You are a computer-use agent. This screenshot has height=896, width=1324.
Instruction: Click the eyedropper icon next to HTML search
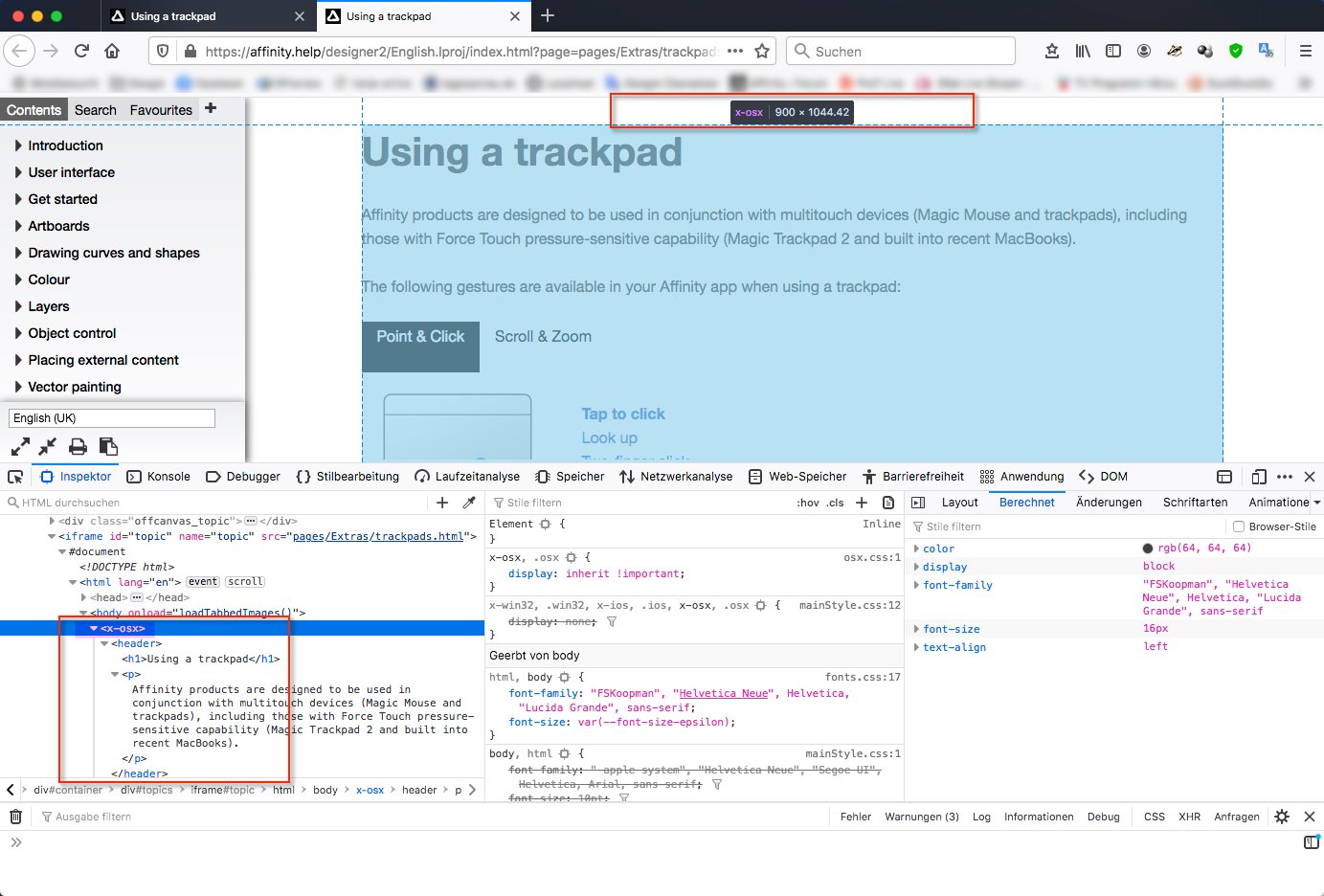pos(468,502)
